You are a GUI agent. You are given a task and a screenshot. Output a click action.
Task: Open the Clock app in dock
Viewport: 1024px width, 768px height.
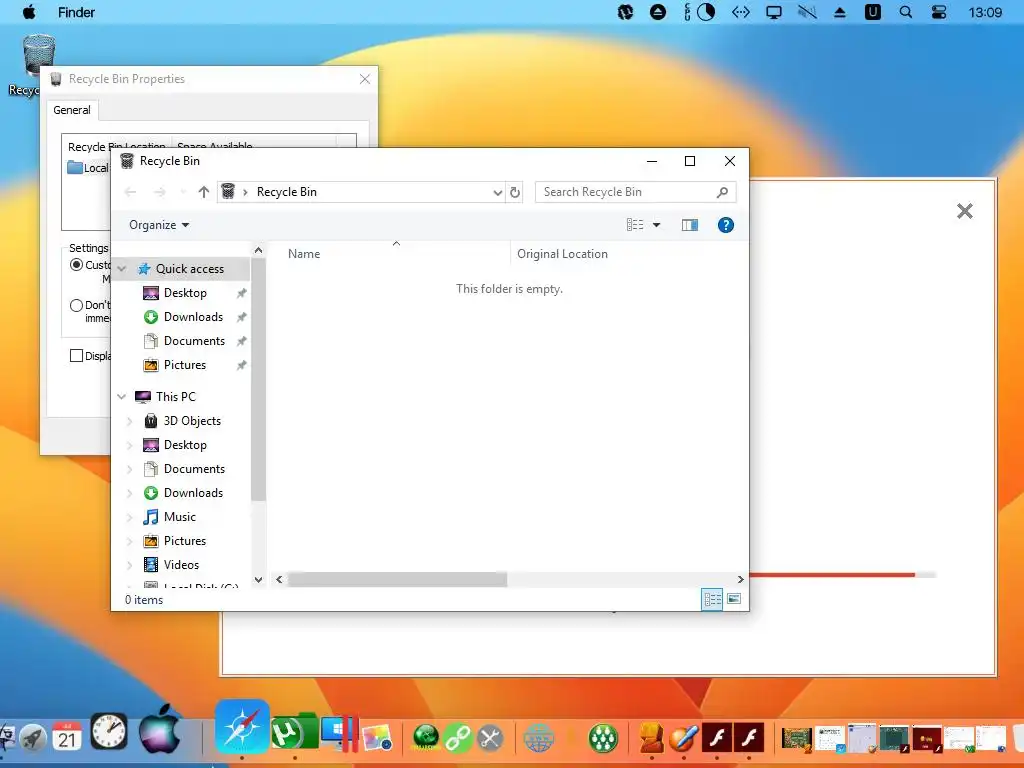pyautogui.click(x=109, y=731)
